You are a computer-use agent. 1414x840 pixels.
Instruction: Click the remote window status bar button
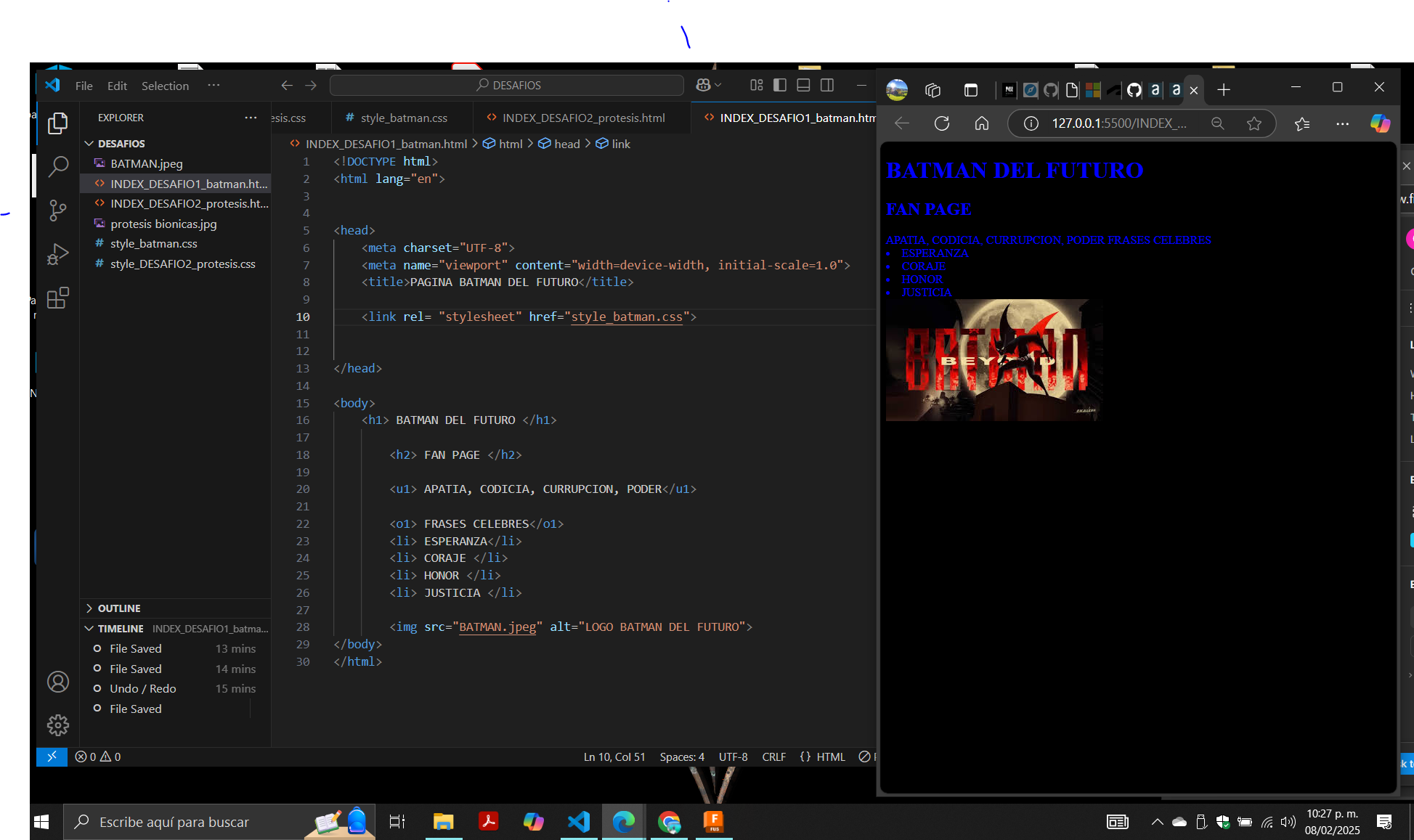[x=52, y=757]
